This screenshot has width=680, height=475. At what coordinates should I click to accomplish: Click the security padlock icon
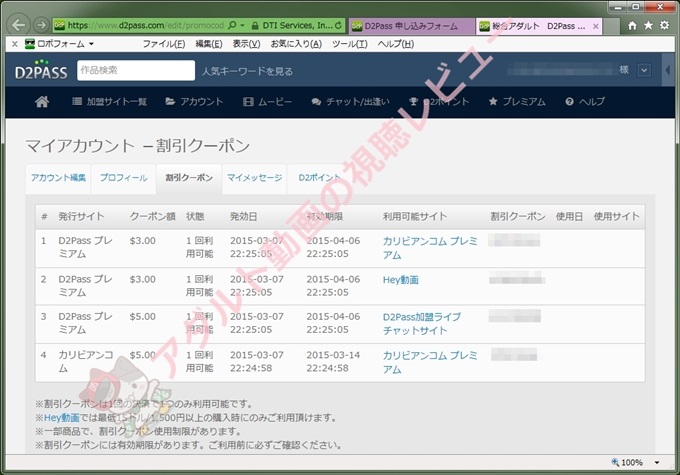point(255,26)
